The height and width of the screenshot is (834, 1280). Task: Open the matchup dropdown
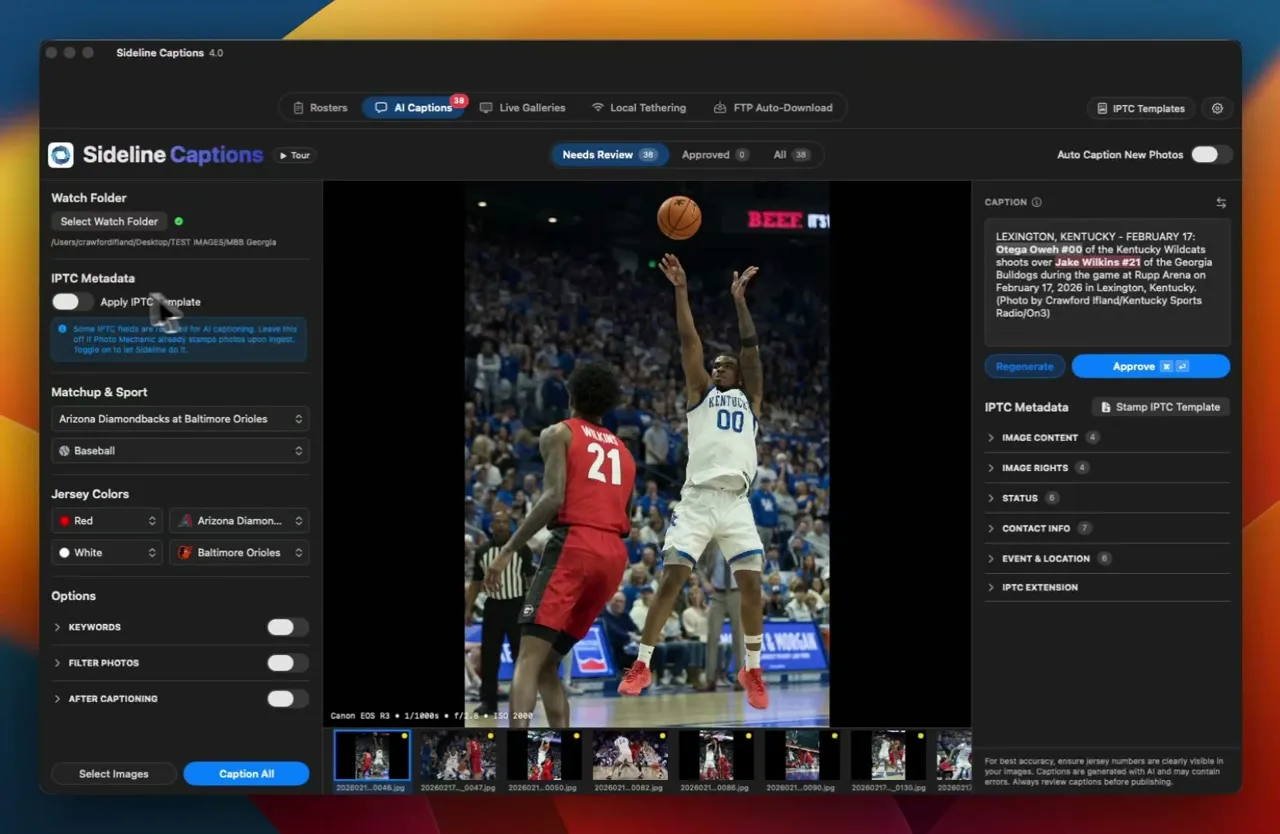click(180, 419)
